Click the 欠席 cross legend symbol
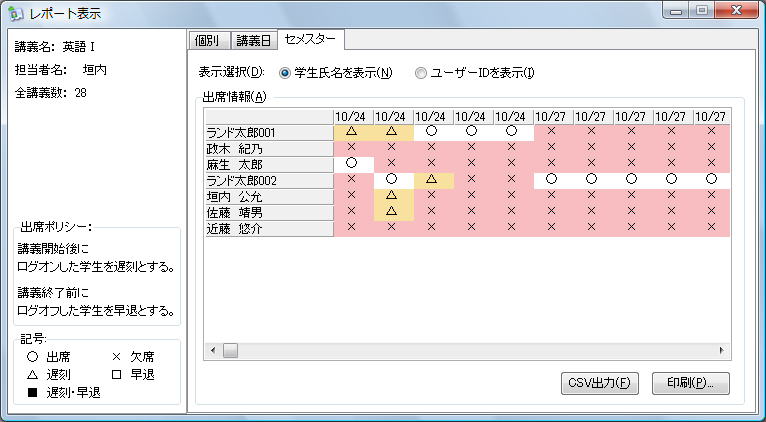The width and height of the screenshot is (766, 422). click(116, 357)
